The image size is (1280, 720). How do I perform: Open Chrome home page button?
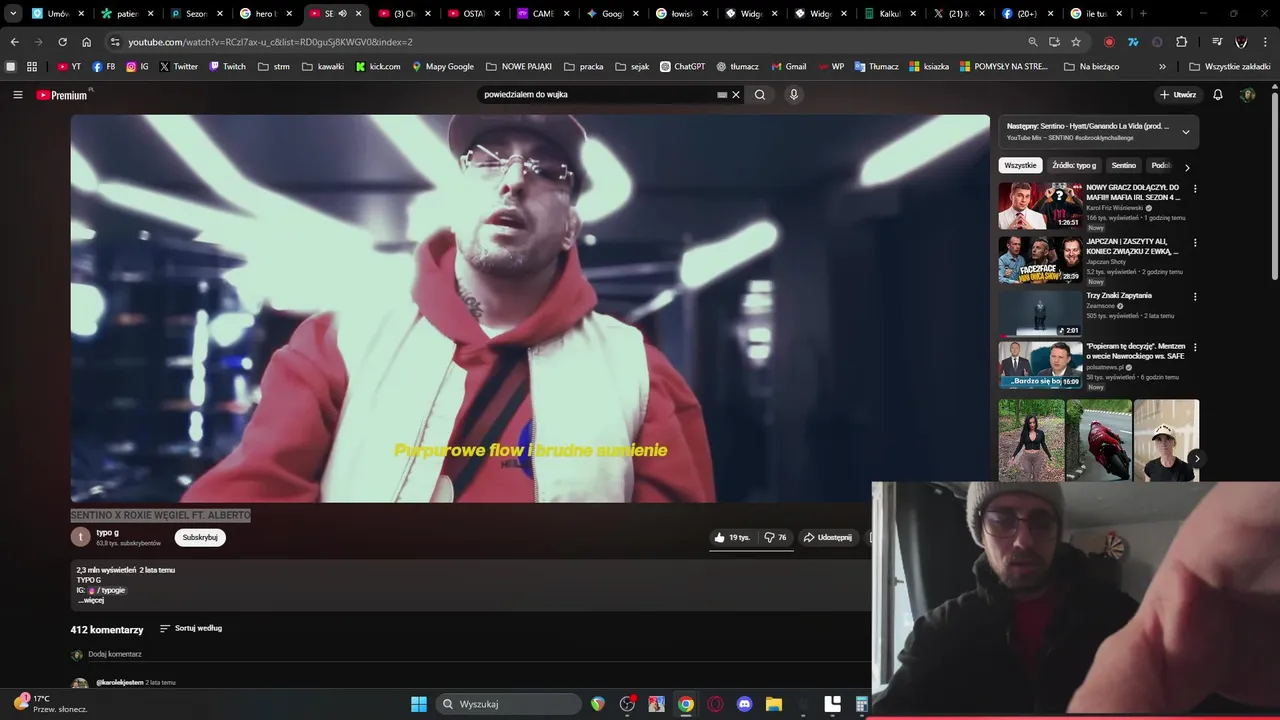pyautogui.click(x=86, y=42)
